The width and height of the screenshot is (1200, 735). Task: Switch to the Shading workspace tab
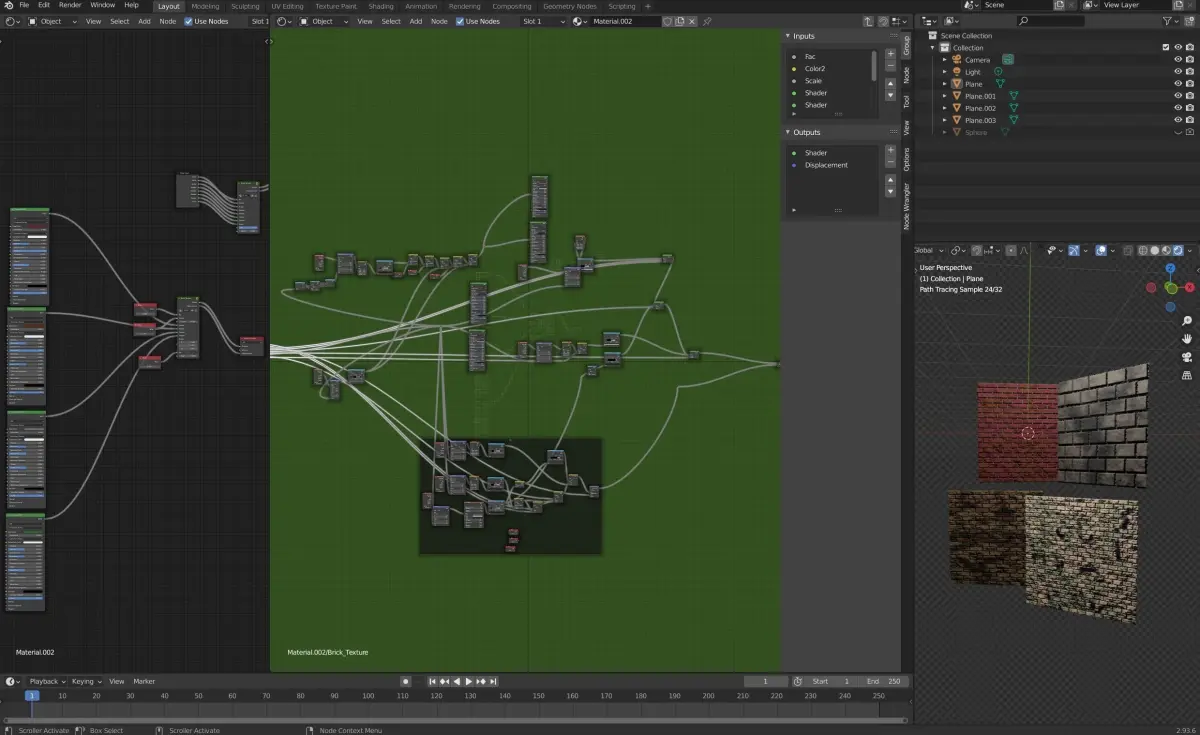pyautogui.click(x=381, y=6)
